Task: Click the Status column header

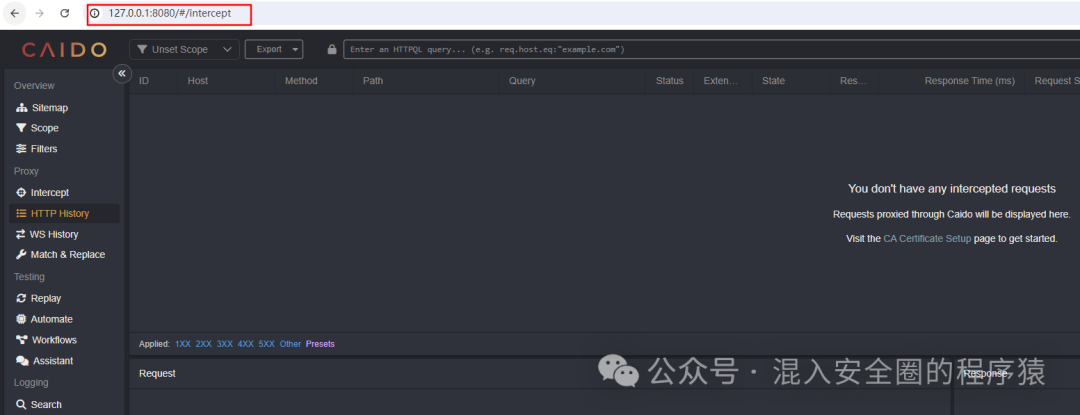Action: tap(669, 81)
